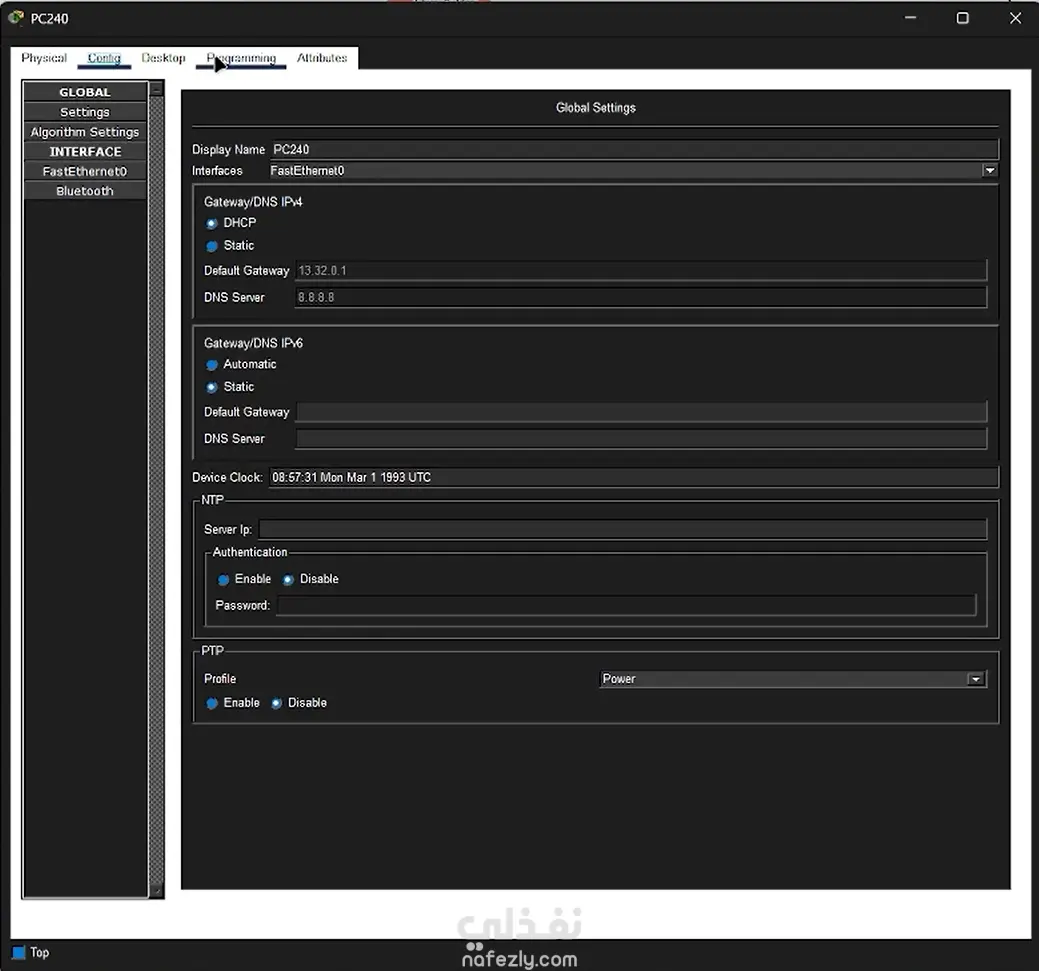
Task: Open Settings in the sidebar
Action: pos(85,112)
